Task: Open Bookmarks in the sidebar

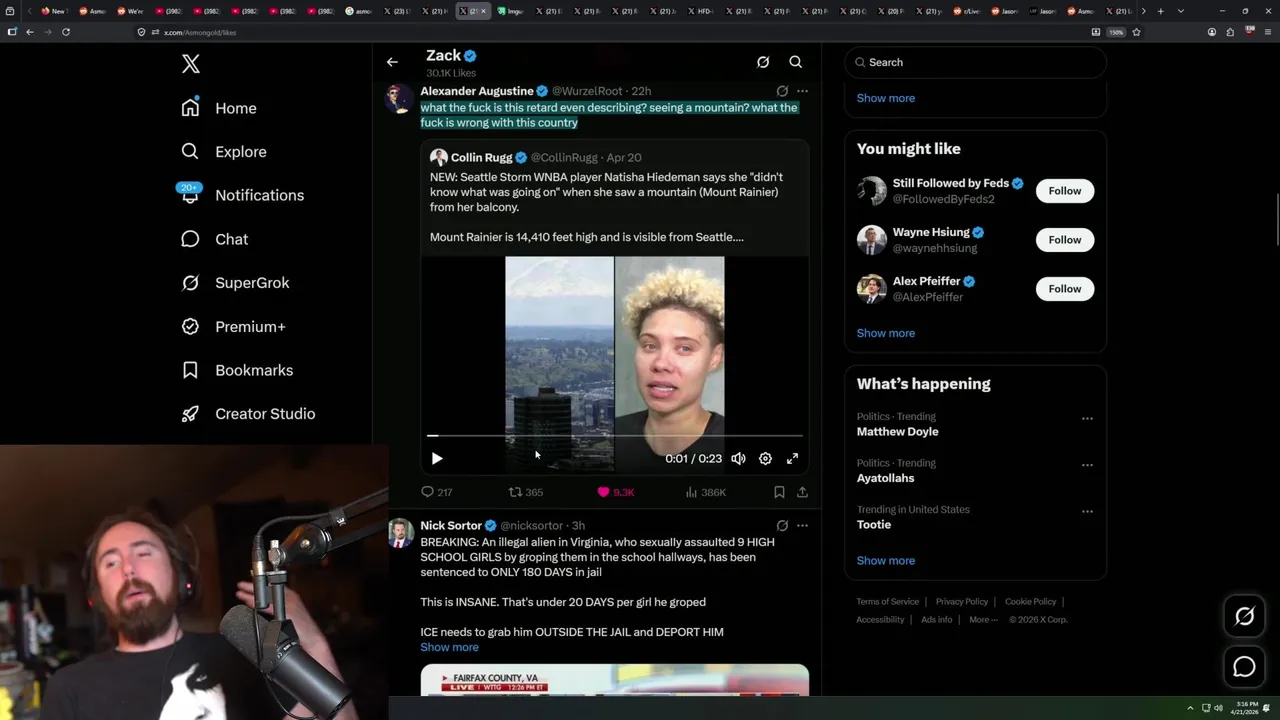Action: (237, 370)
